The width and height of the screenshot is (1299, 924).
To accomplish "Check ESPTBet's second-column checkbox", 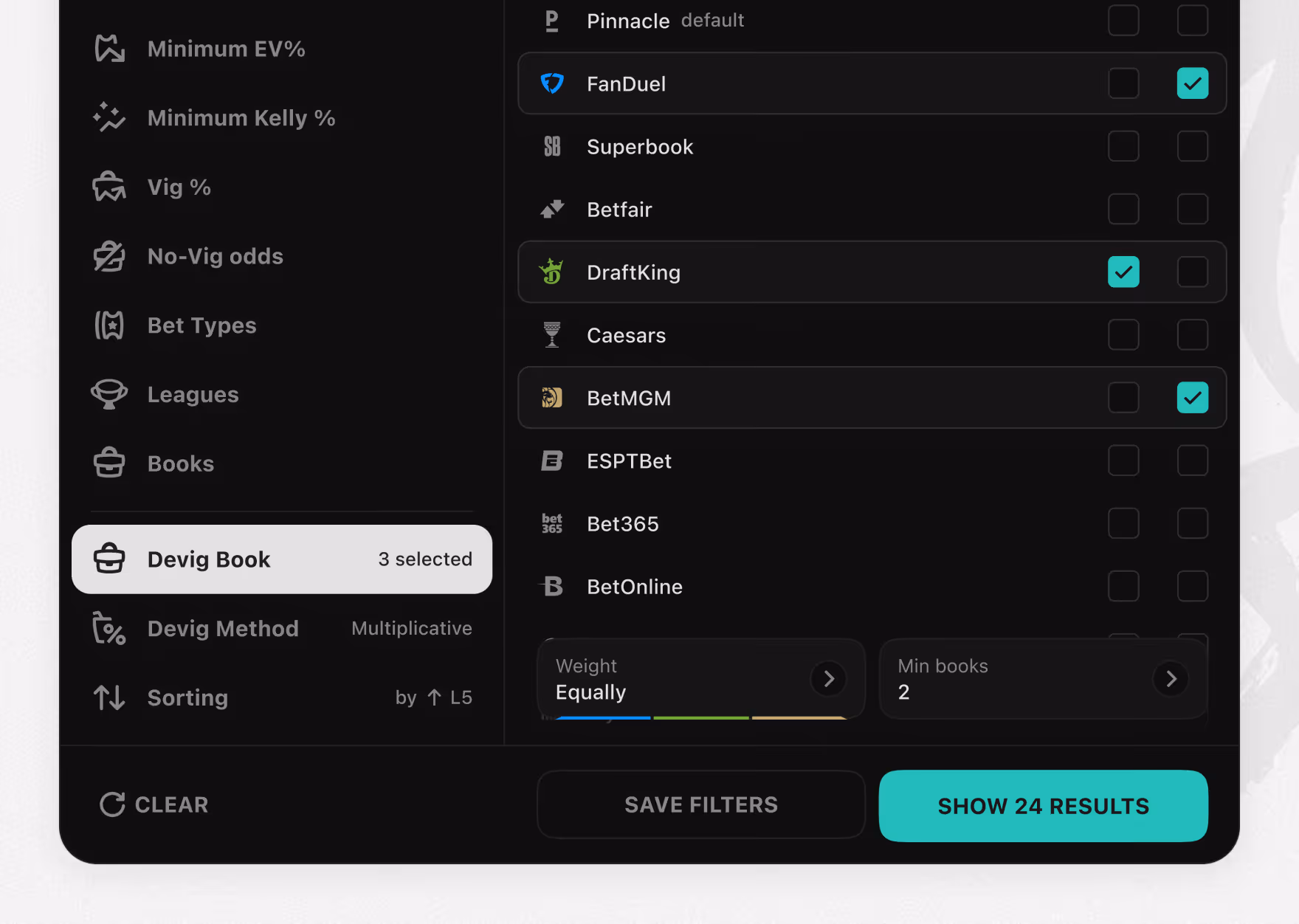I will pos(1193,461).
